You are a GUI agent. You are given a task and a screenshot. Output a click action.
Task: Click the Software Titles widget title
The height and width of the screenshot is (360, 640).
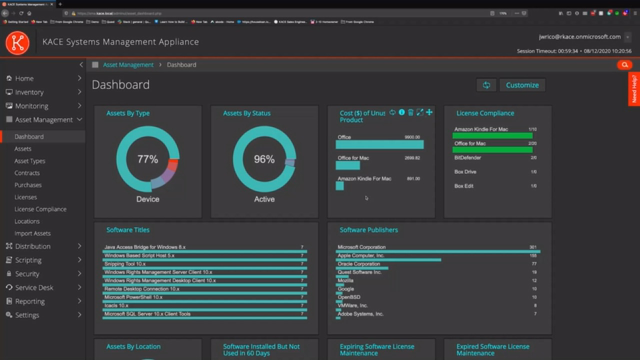click(x=128, y=230)
